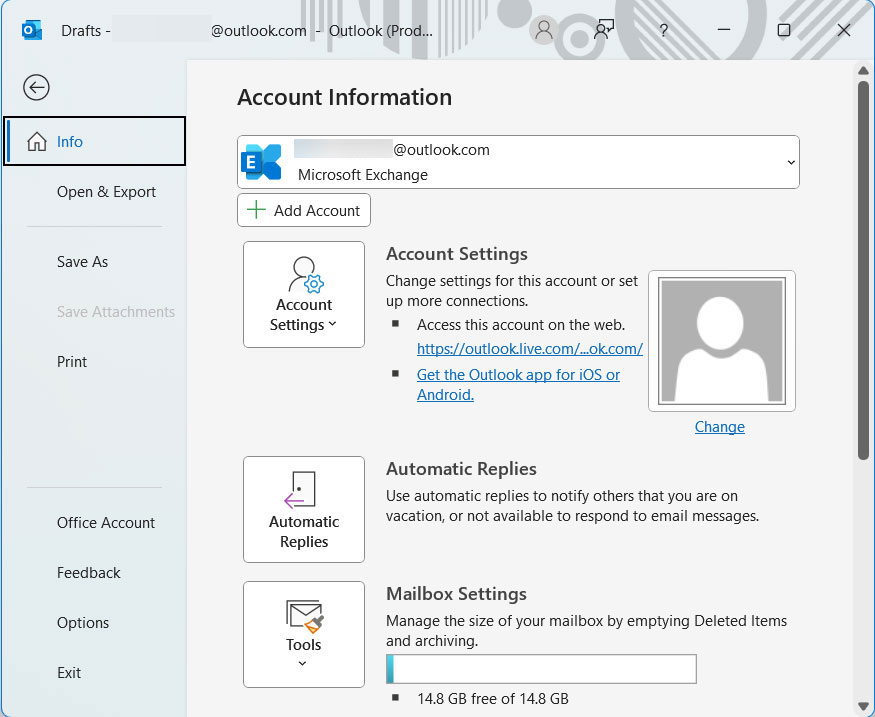
Task: Click the Automatic Replies heading text
Action: [461, 469]
